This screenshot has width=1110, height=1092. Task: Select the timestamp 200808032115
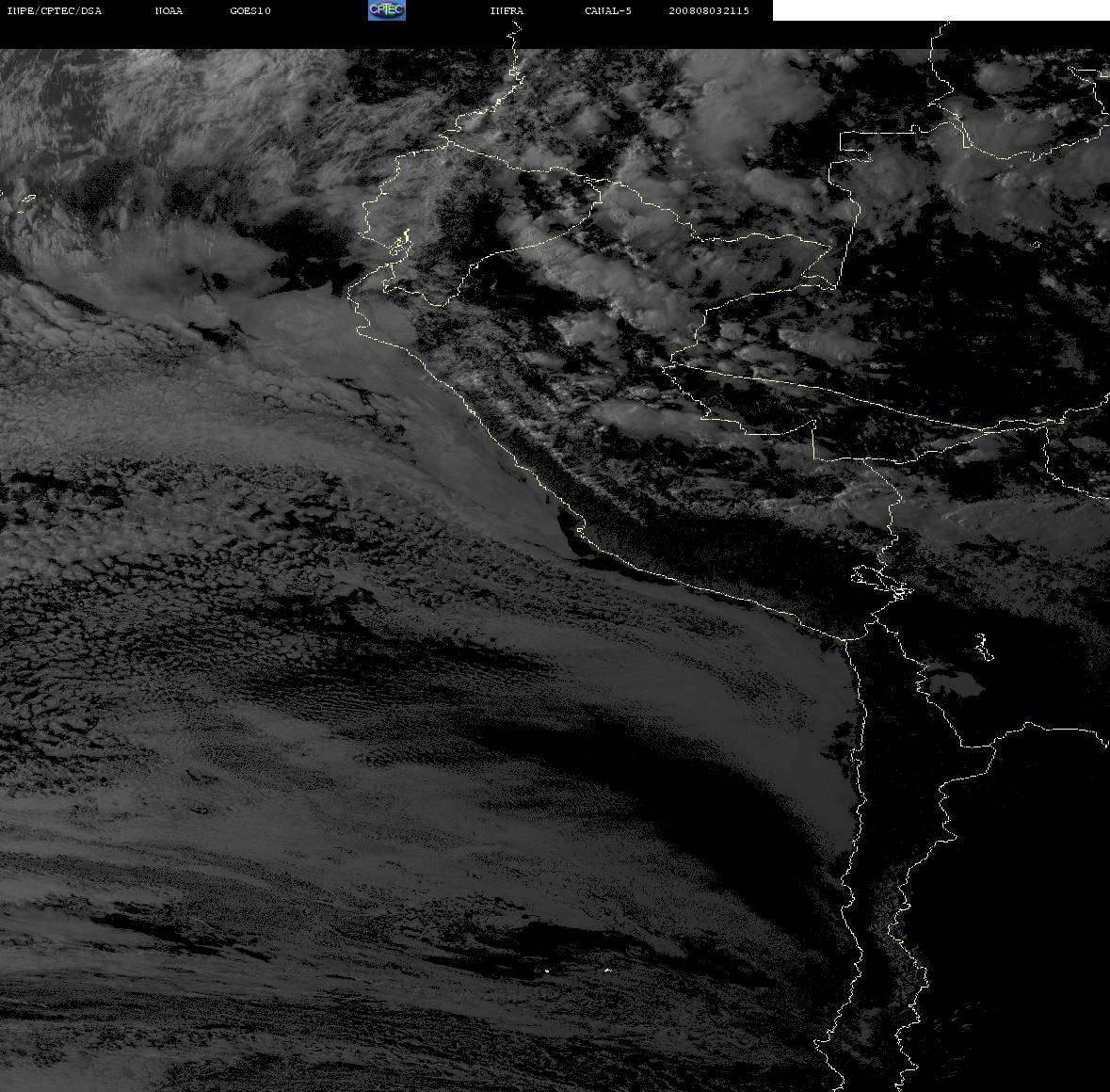pos(709,10)
